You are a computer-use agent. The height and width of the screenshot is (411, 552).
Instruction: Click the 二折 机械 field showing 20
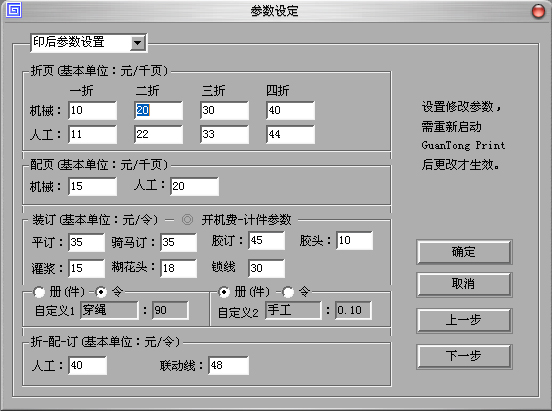pyautogui.click(x=158, y=111)
